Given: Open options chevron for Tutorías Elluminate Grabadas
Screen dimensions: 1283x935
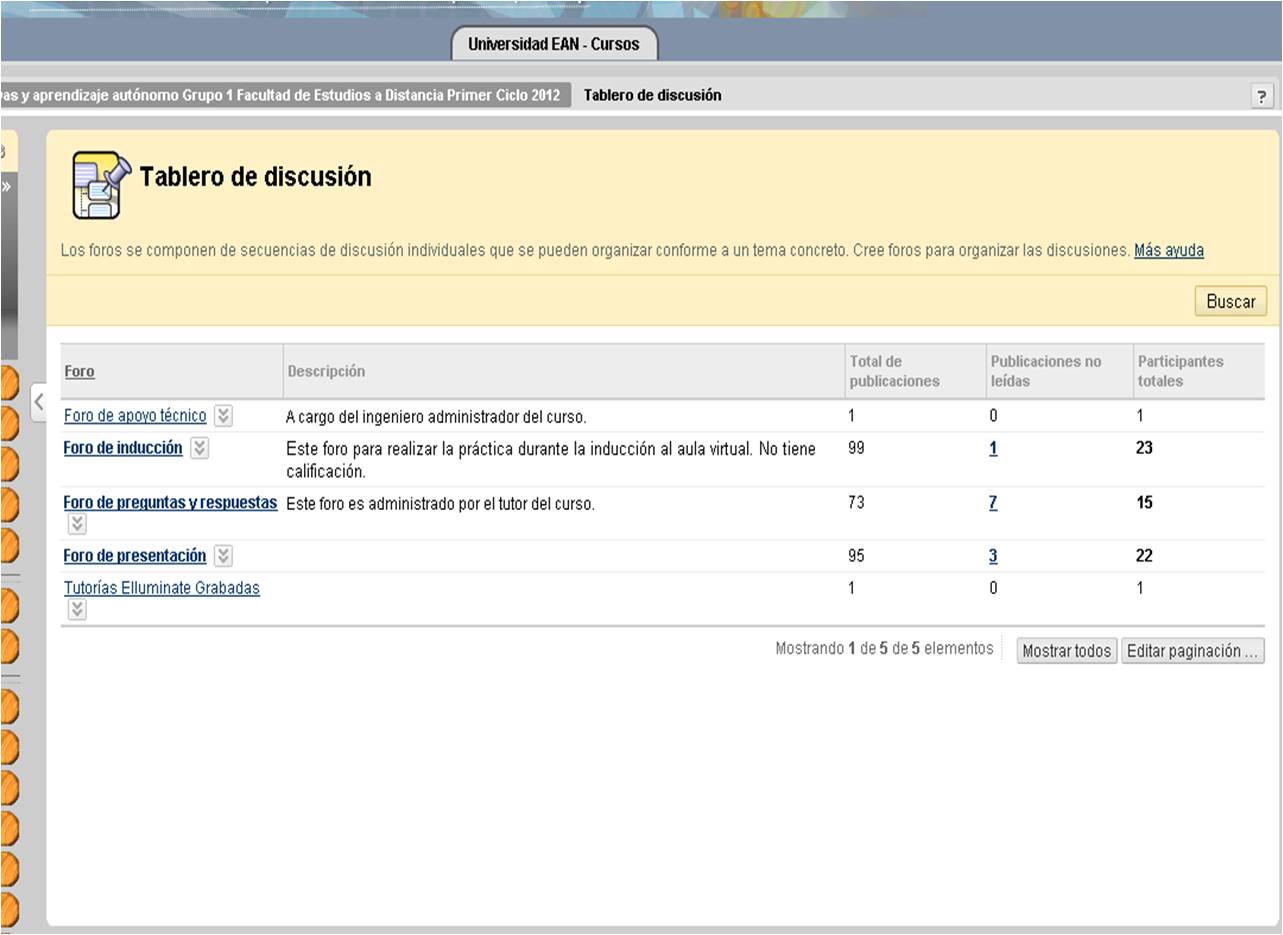Looking at the screenshot, I should point(77,609).
